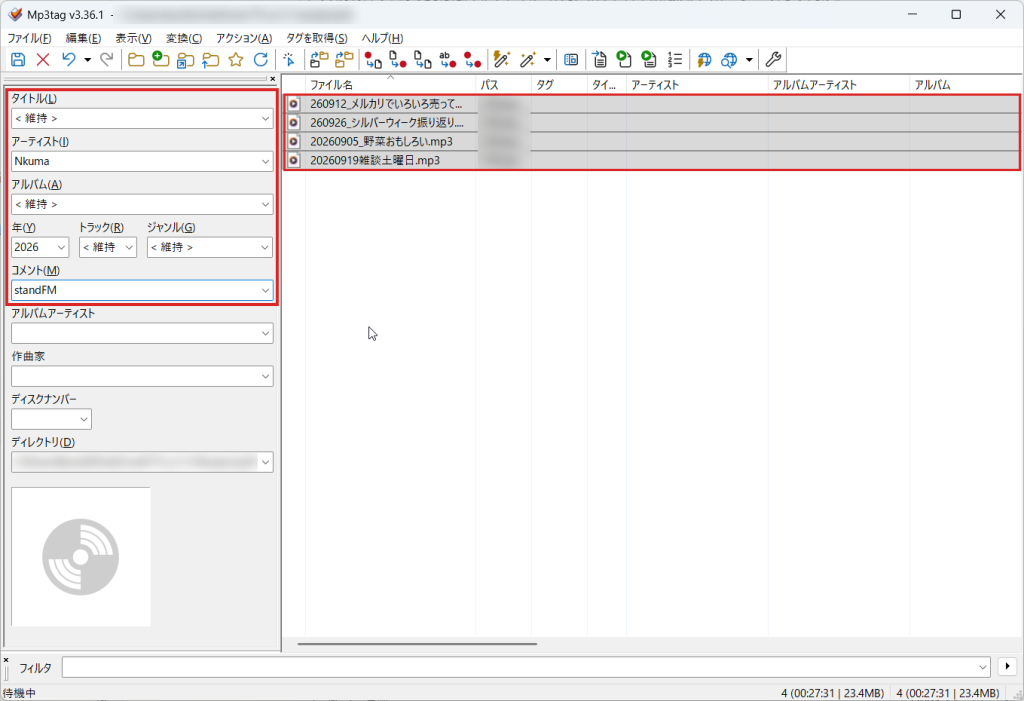
Task: Click the album cover art placeholder
Action: [81, 557]
